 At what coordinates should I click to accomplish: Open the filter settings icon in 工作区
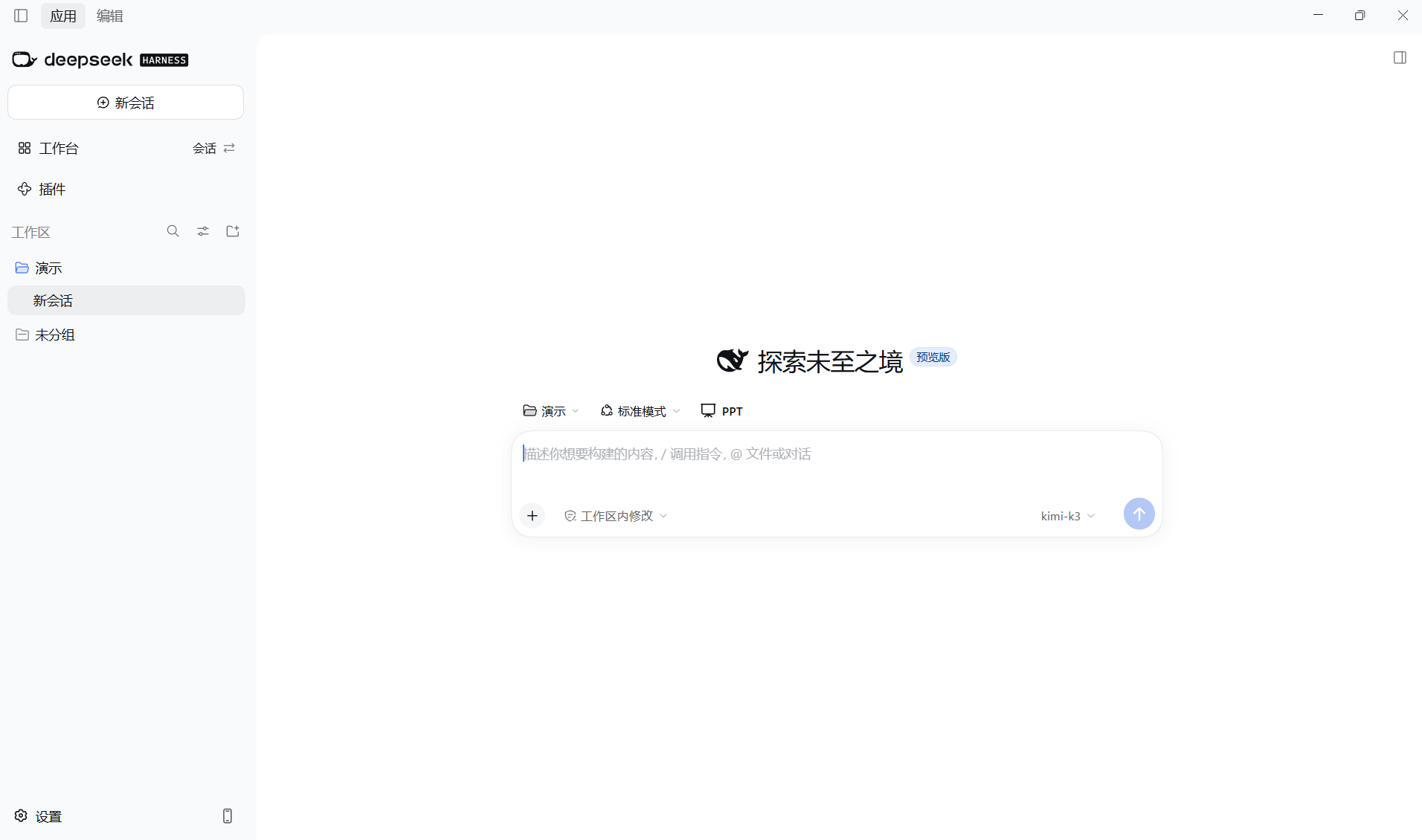[x=203, y=231]
